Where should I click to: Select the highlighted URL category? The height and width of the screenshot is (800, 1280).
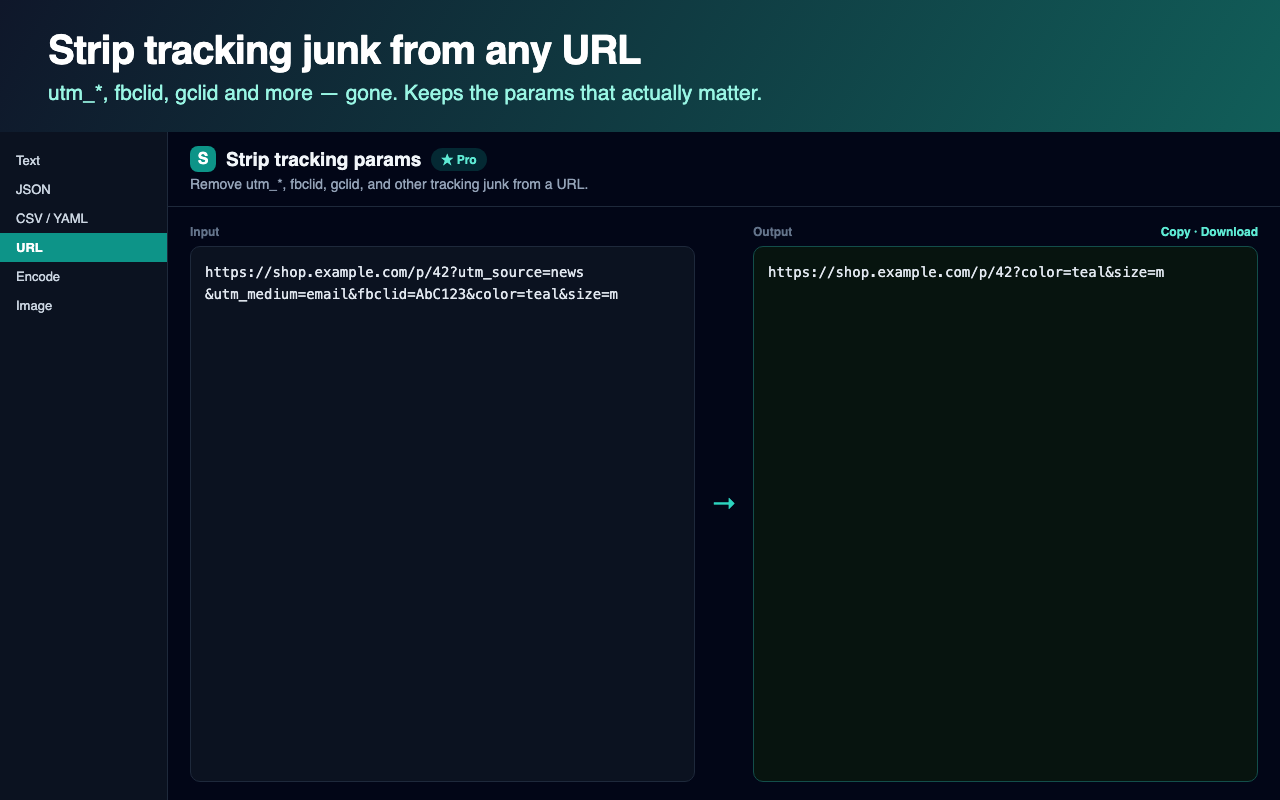tap(83, 247)
